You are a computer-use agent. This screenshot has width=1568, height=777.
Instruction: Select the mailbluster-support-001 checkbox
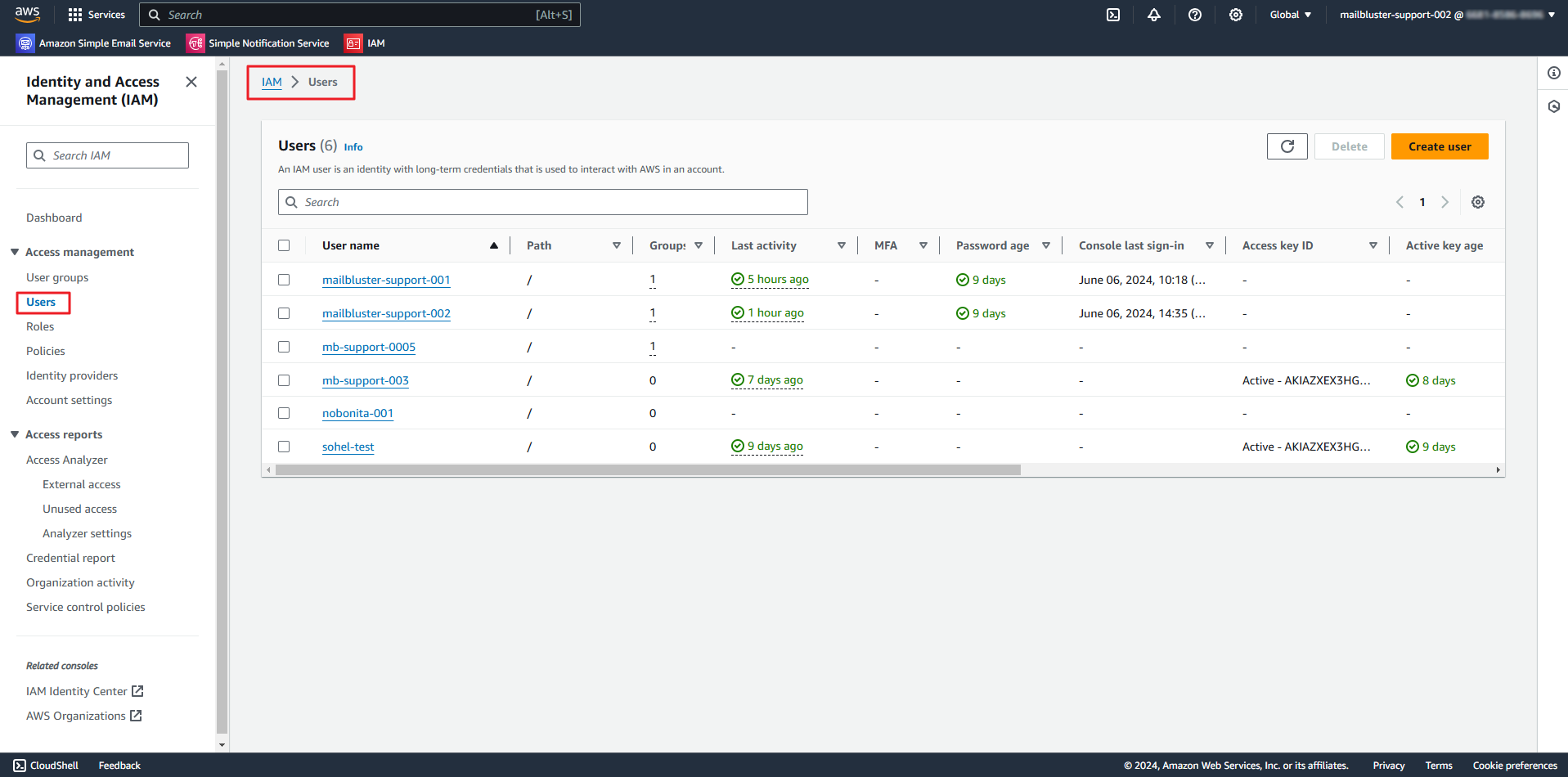[284, 280]
